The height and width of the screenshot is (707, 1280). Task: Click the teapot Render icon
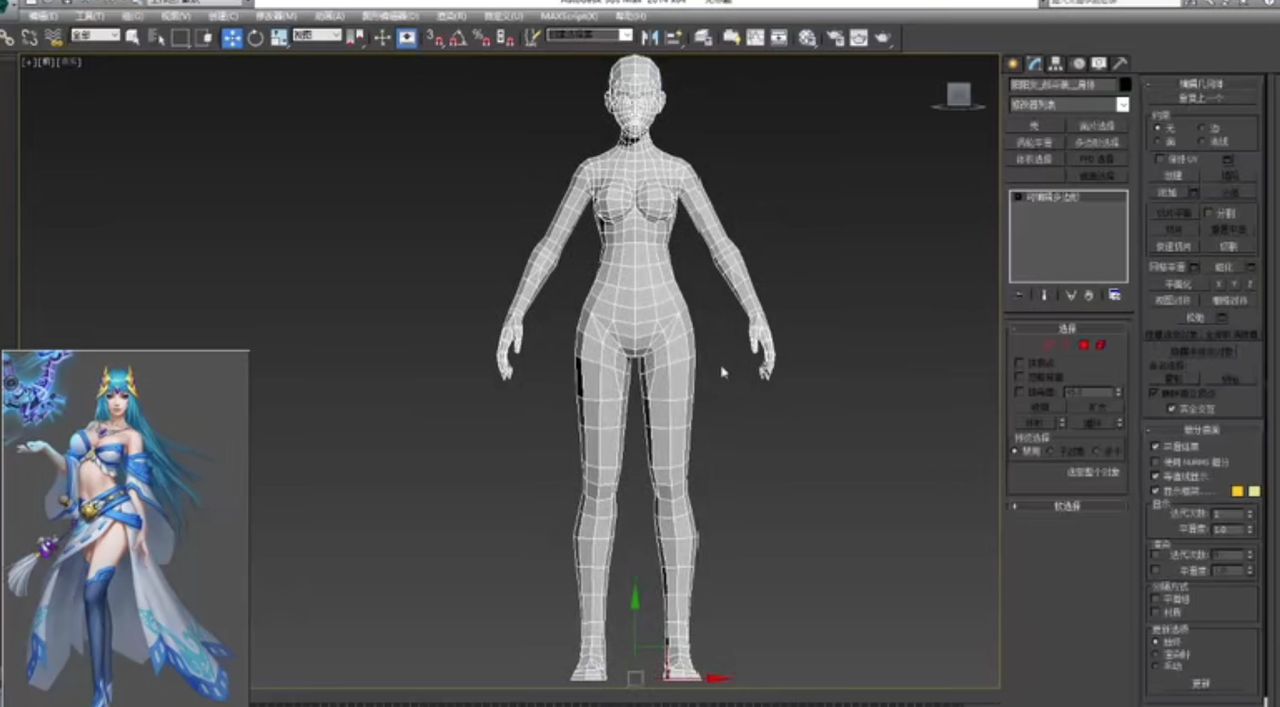click(x=883, y=38)
